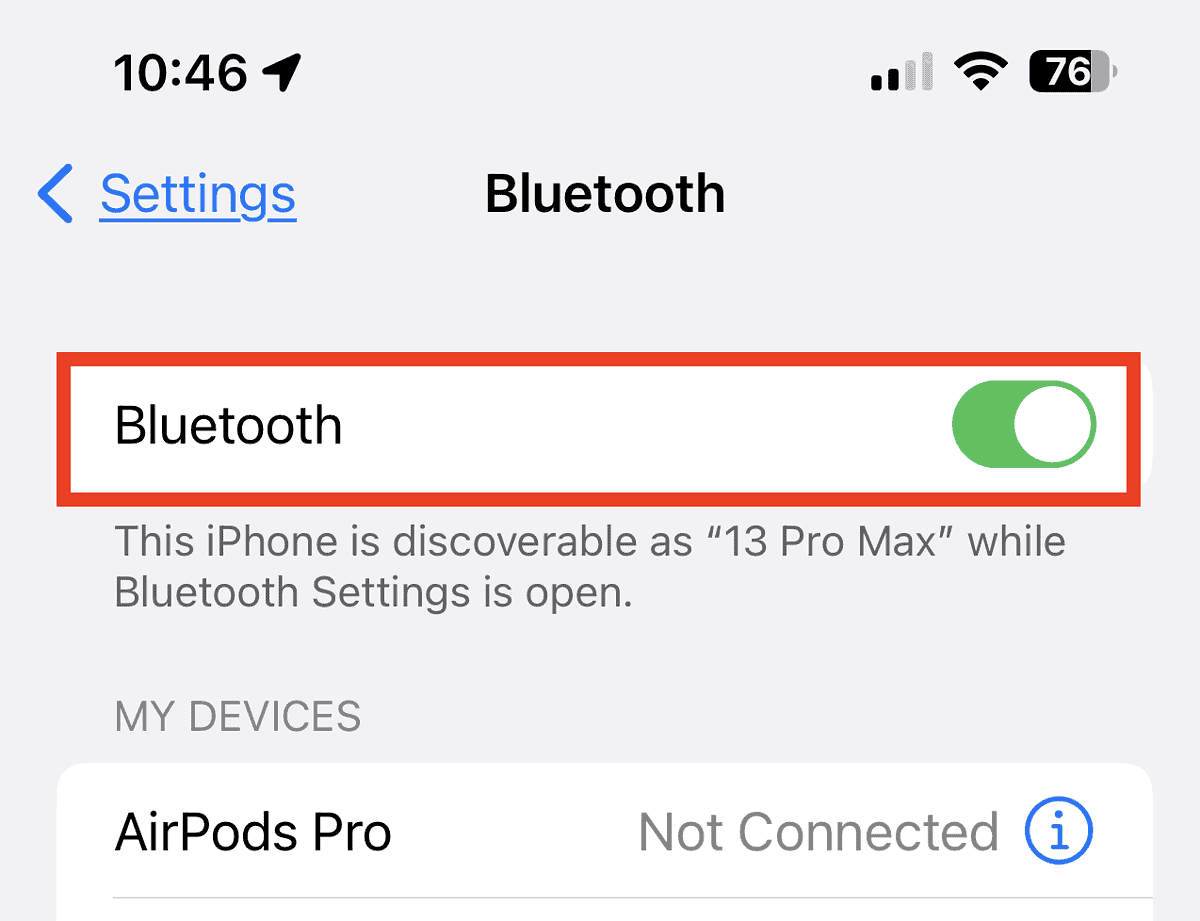Image resolution: width=1200 pixels, height=921 pixels.
Task: Select the AirPods Pro device row
Action: (x=605, y=832)
